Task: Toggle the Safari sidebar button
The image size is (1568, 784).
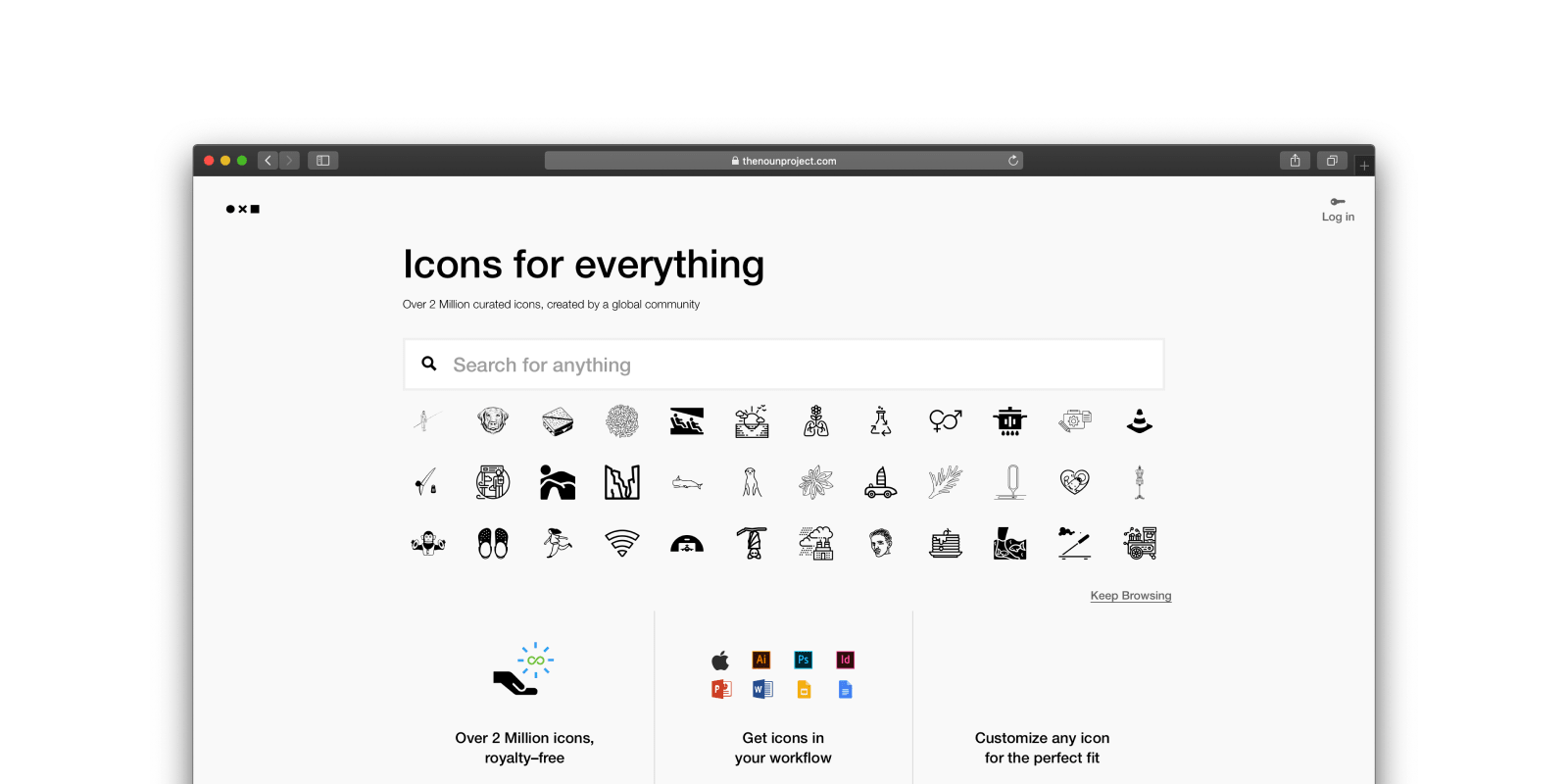Action: click(x=323, y=161)
